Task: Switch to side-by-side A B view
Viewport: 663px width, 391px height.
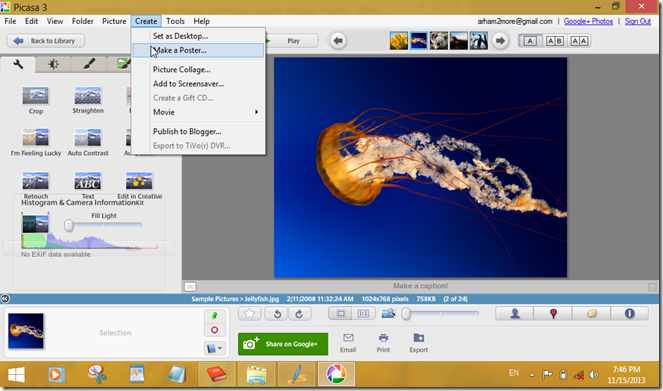Action: (555, 41)
